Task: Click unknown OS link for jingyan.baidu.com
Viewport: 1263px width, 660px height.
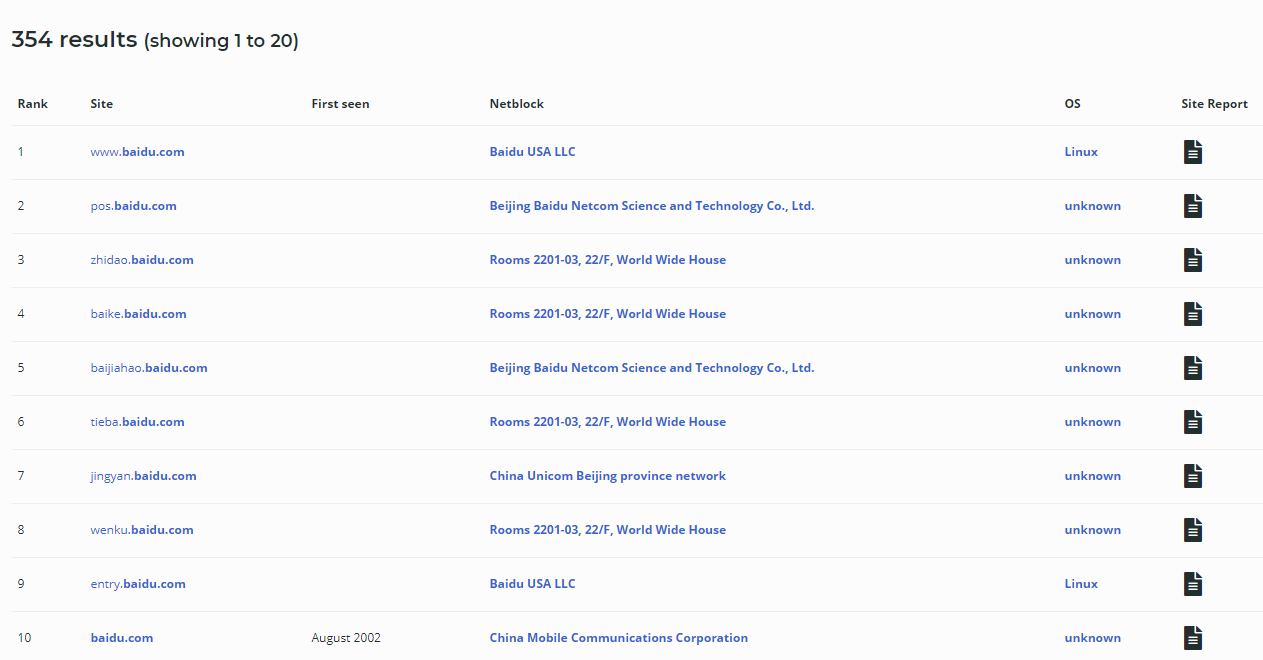Action: tap(1092, 476)
